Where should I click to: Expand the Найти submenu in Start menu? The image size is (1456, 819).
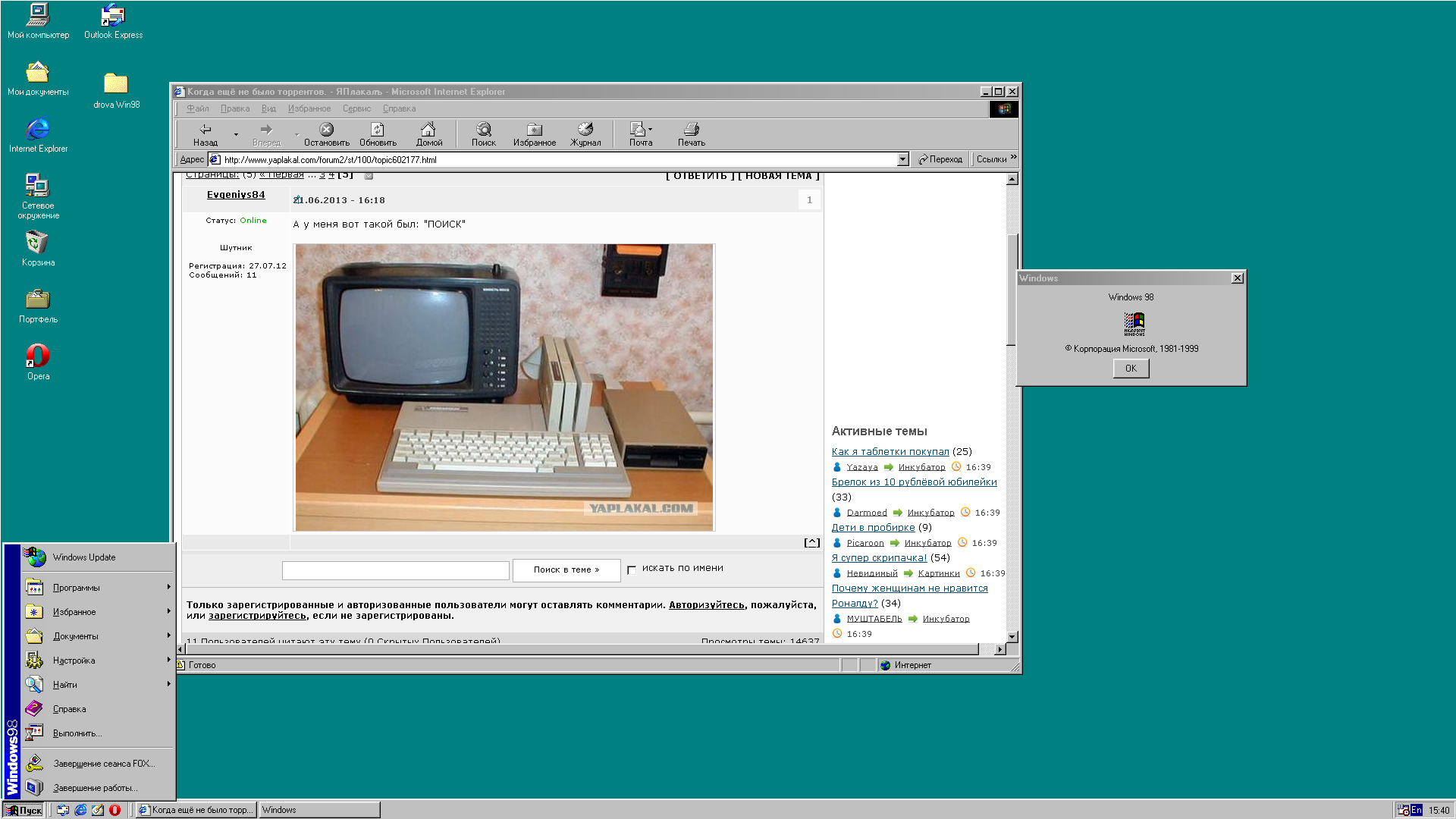coord(99,685)
